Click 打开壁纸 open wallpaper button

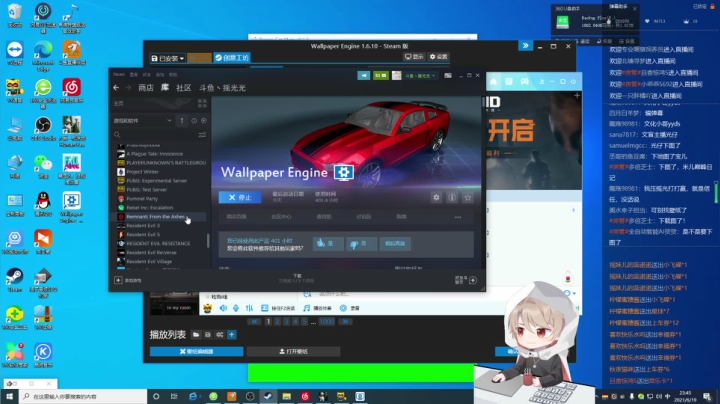pyautogui.click(x=293, y=351)
